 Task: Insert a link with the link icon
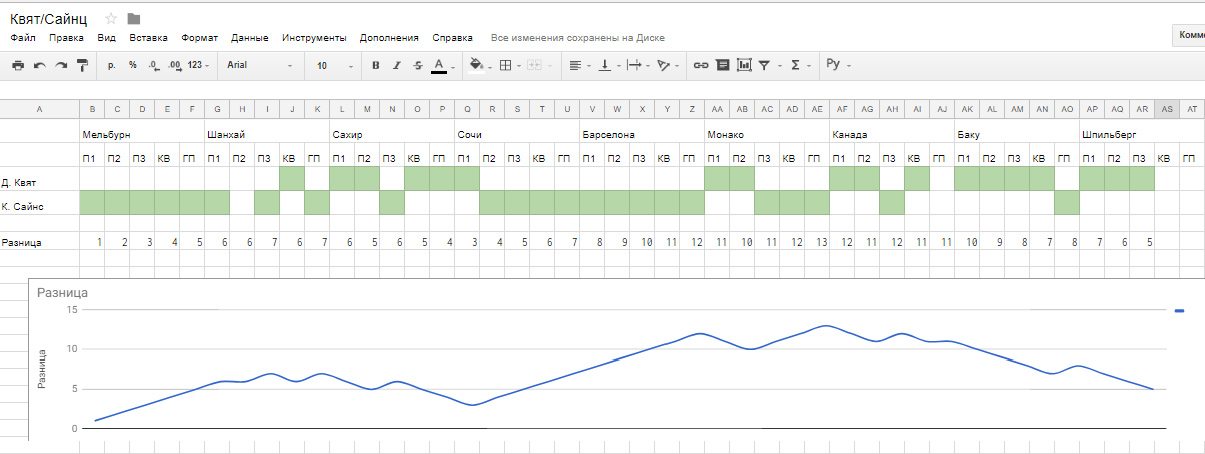coord(701,65)
